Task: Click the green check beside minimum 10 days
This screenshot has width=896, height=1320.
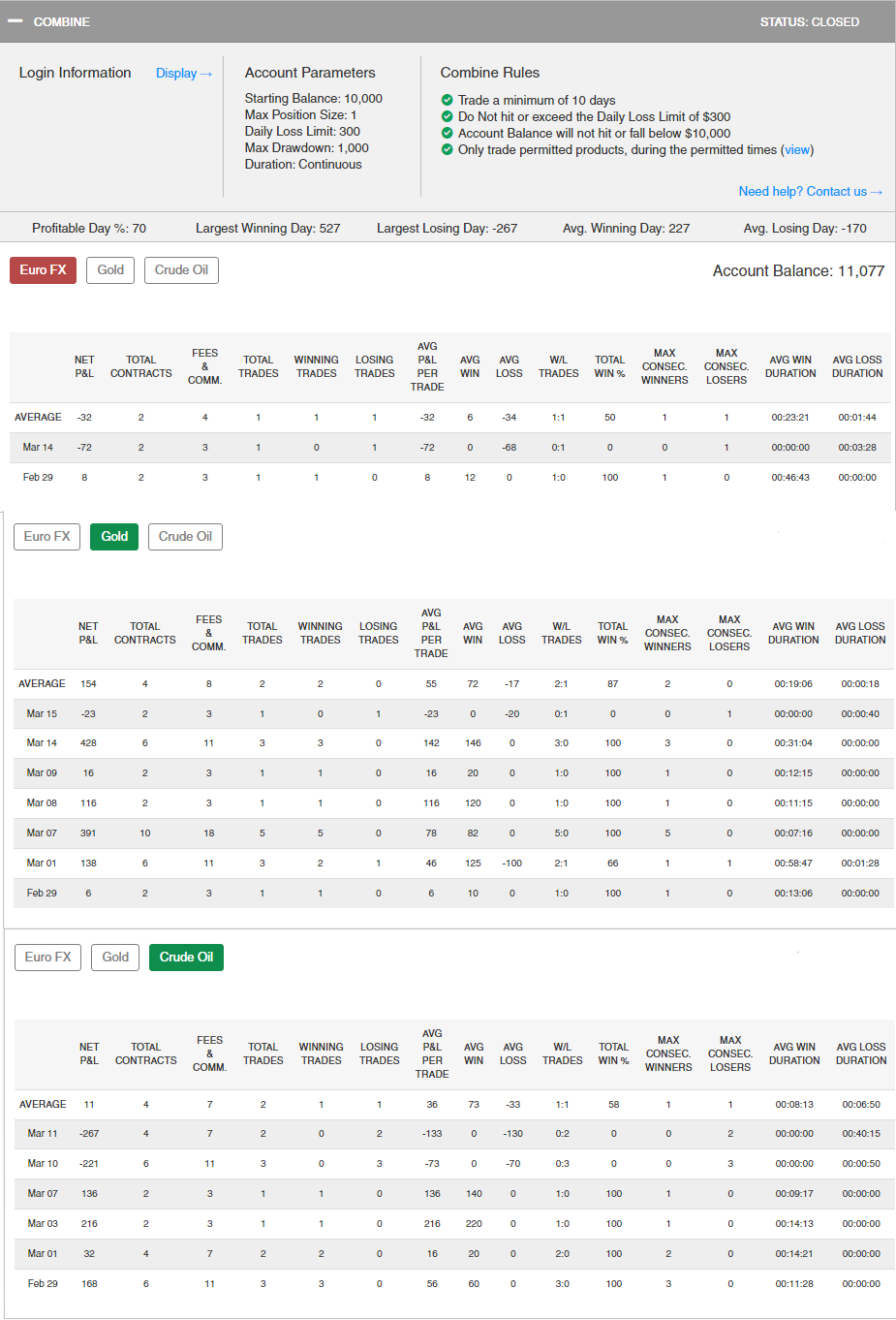Action: point(447,100)
